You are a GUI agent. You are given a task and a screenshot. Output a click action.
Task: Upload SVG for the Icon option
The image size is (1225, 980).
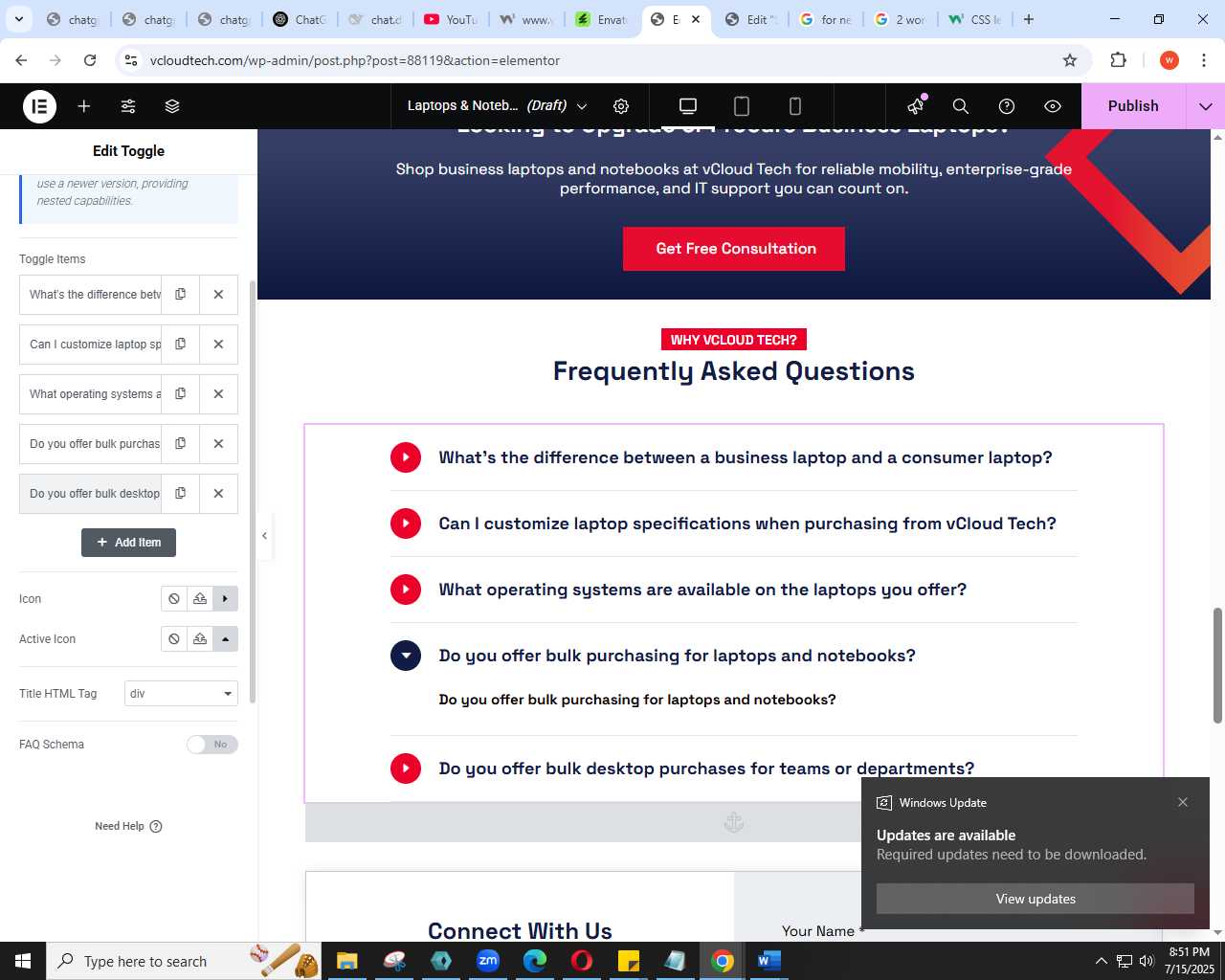click(200, 599)
